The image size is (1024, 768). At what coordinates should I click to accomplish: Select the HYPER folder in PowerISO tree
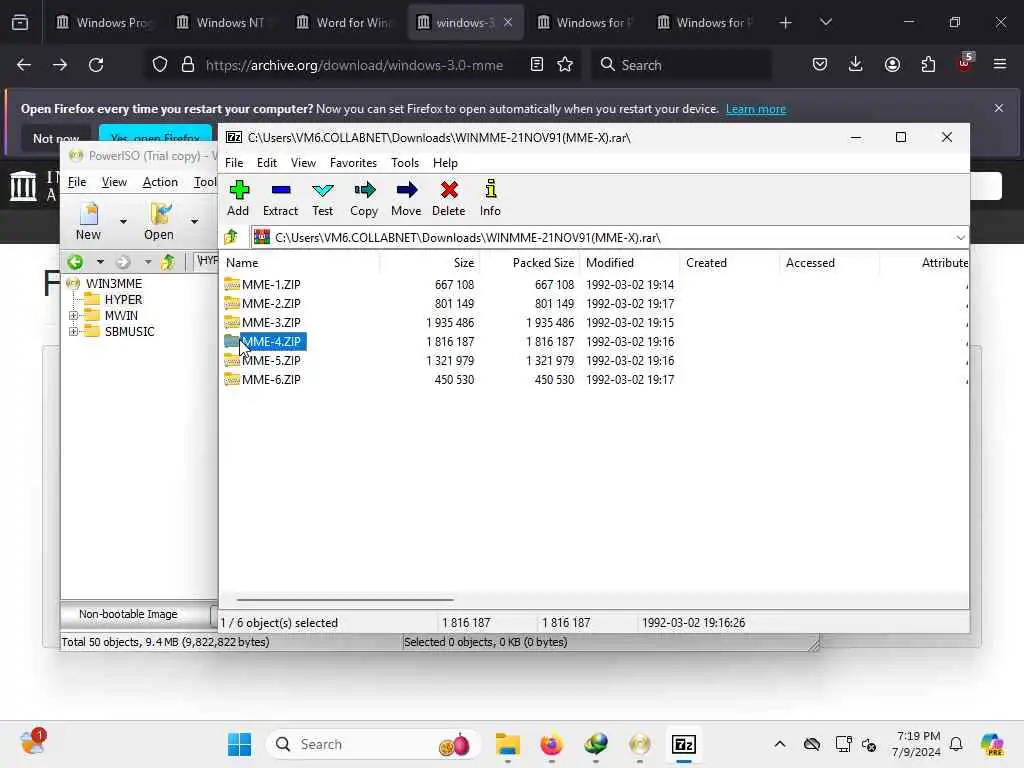coord(123,300)
